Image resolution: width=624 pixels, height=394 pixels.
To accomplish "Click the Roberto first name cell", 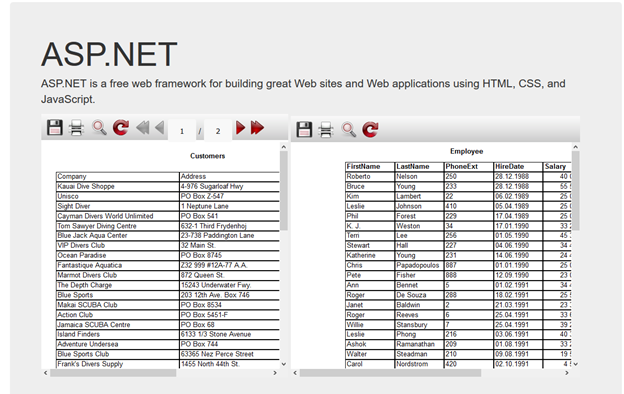I will pyautogui.click(x=370, y=176).
